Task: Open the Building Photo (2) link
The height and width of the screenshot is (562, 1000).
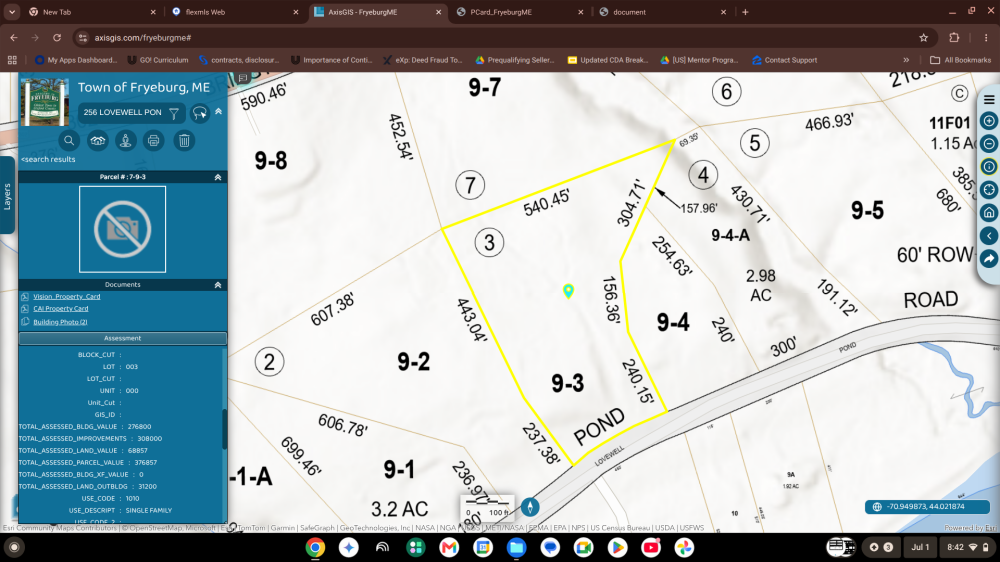Action: [60, 322]
